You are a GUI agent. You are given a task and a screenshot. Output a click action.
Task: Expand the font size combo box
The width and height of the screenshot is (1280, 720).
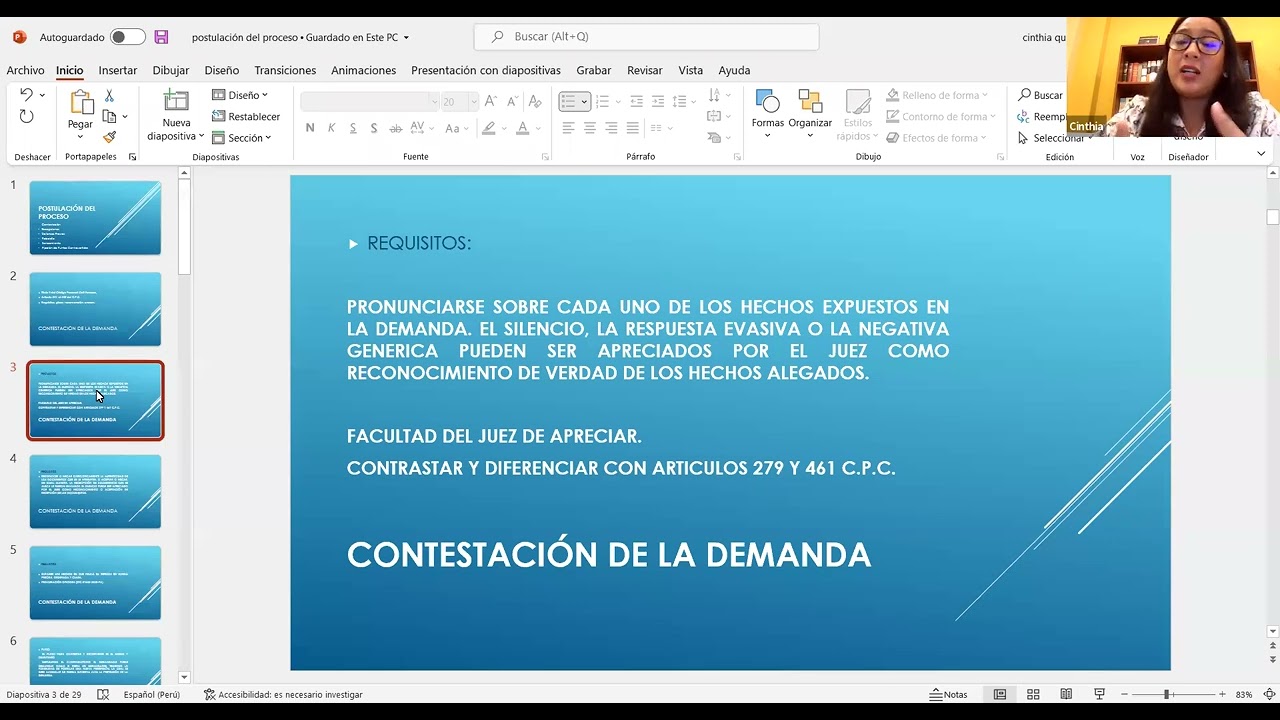coord(473,101)
